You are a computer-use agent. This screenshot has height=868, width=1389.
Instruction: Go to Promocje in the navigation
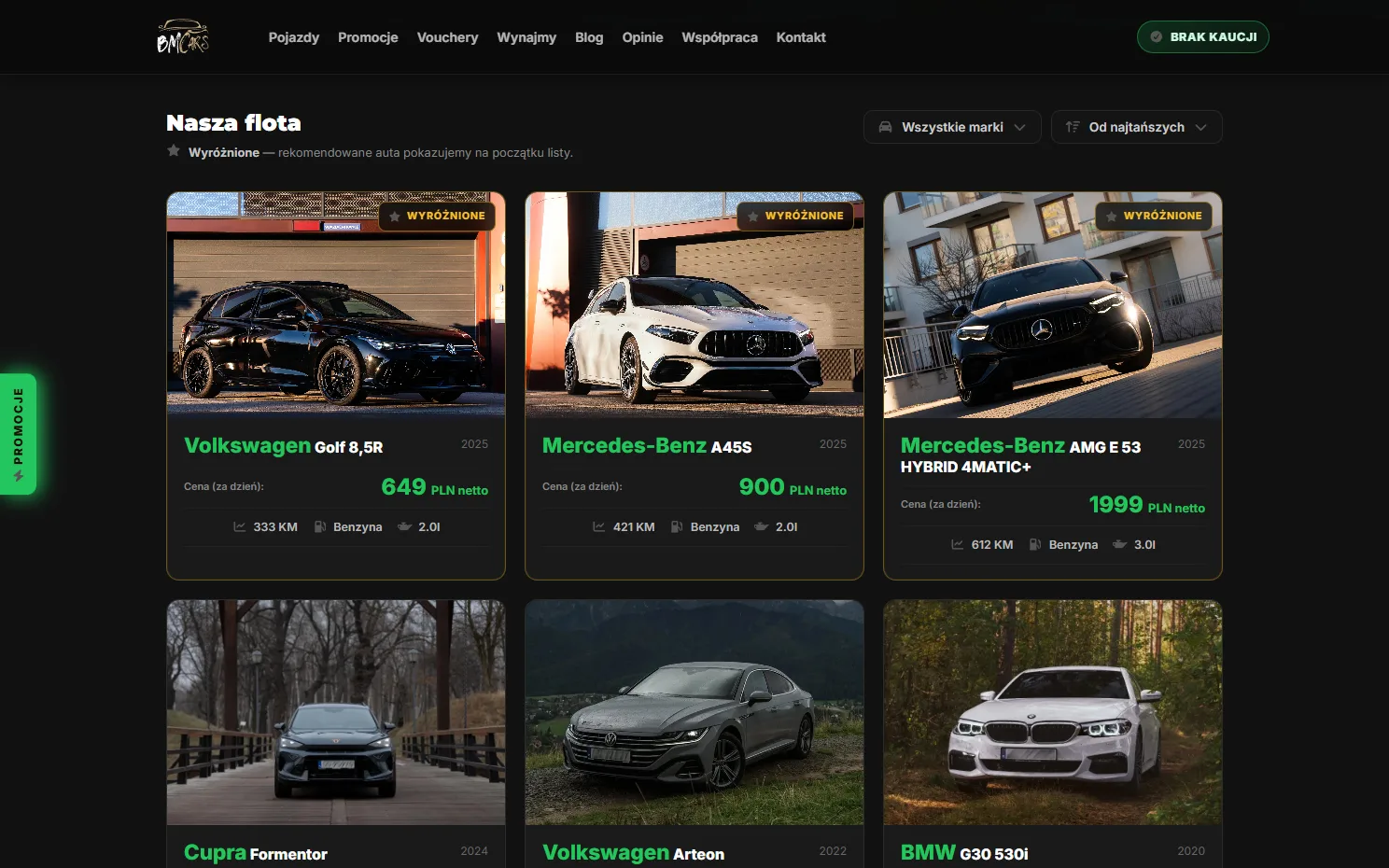pos(368,37)
